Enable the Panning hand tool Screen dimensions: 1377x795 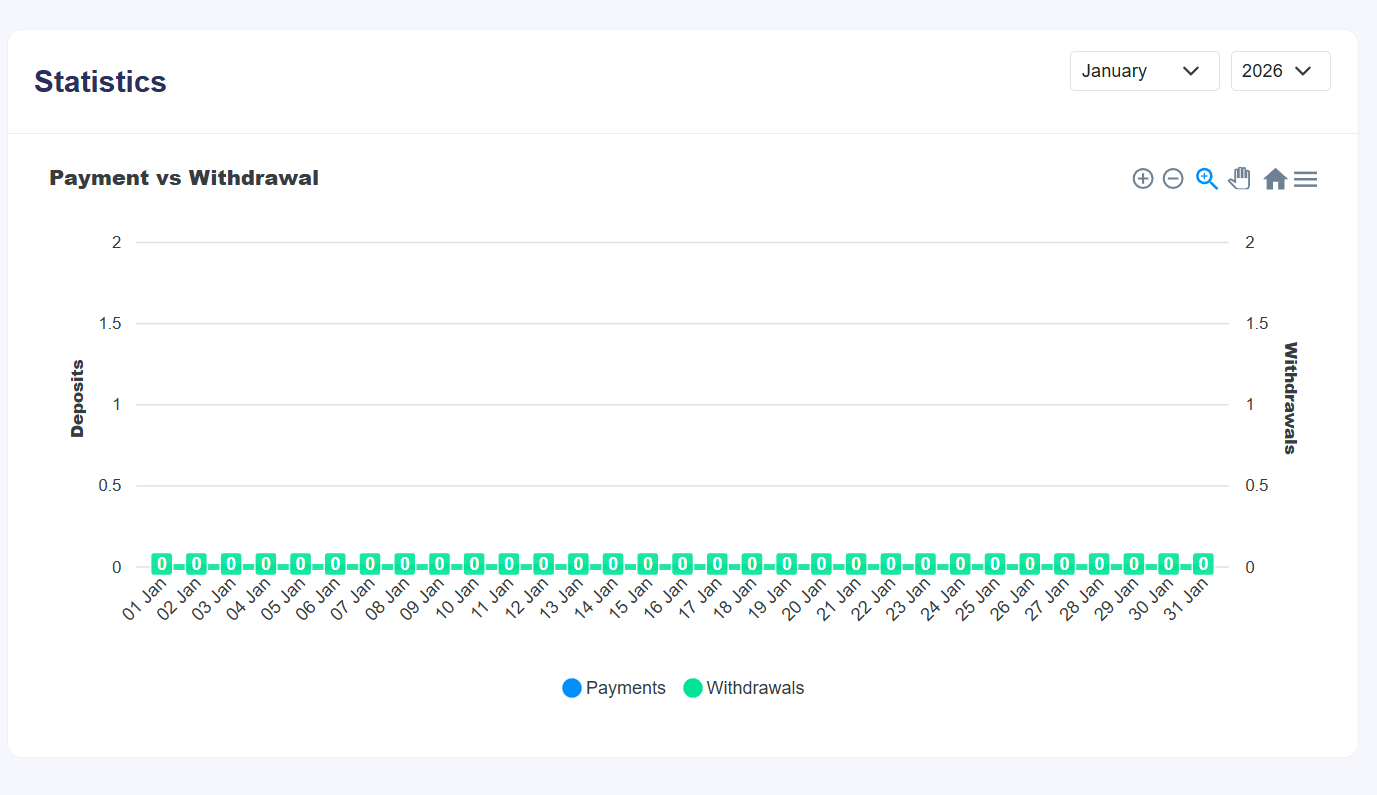point(1240,179)
